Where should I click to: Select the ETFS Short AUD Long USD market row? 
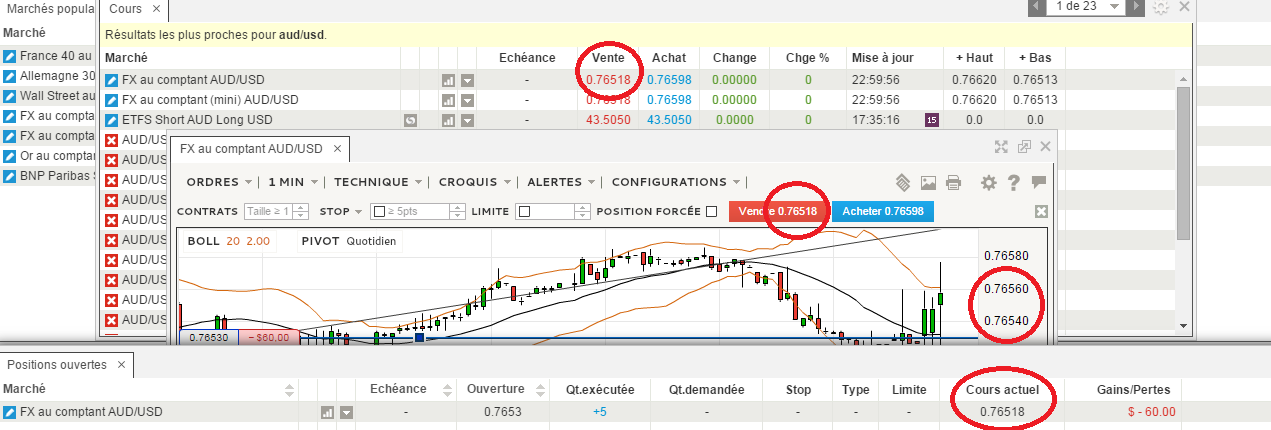[640, 120]
